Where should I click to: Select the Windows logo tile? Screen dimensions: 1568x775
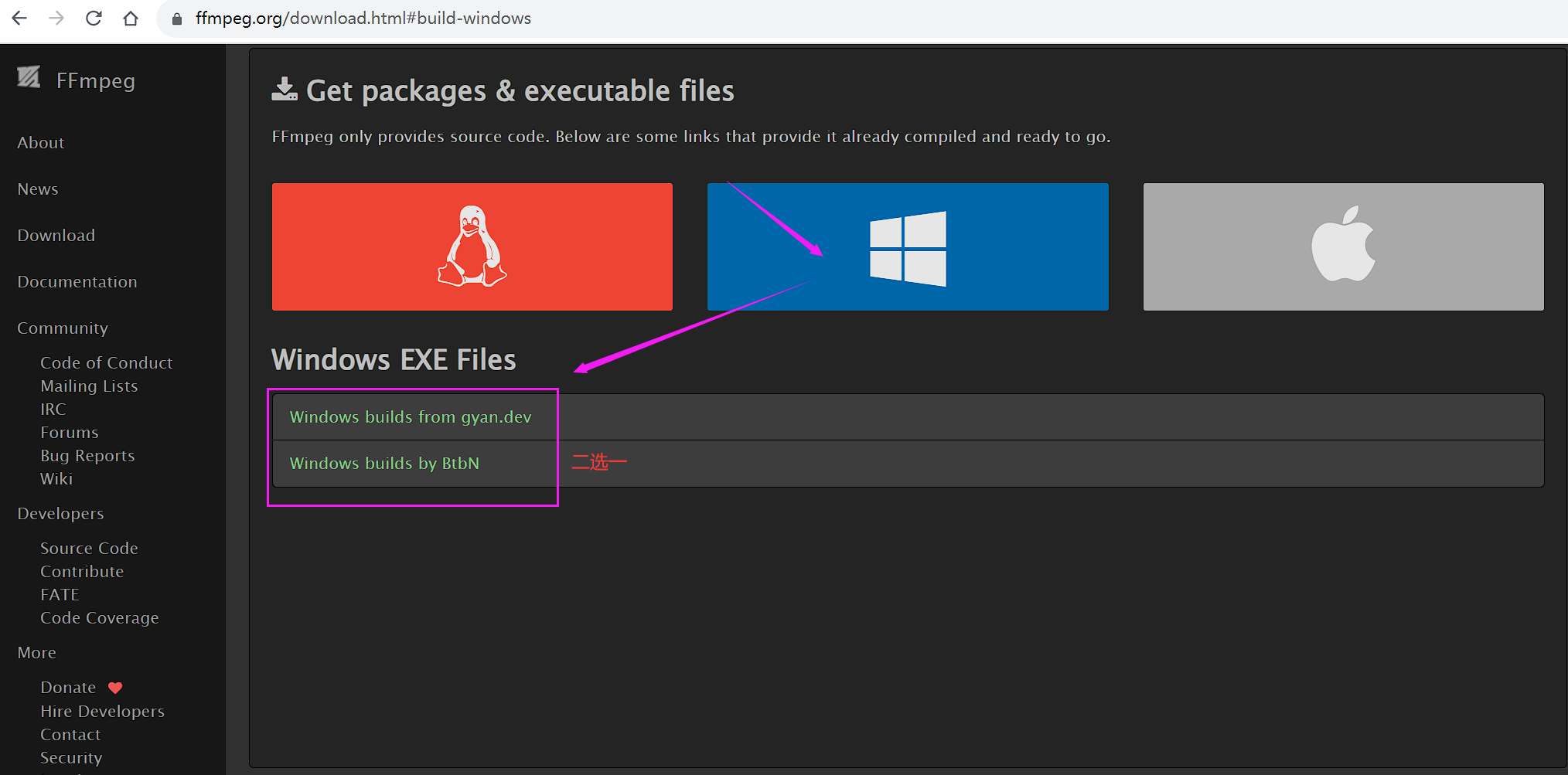coord(908,246)
